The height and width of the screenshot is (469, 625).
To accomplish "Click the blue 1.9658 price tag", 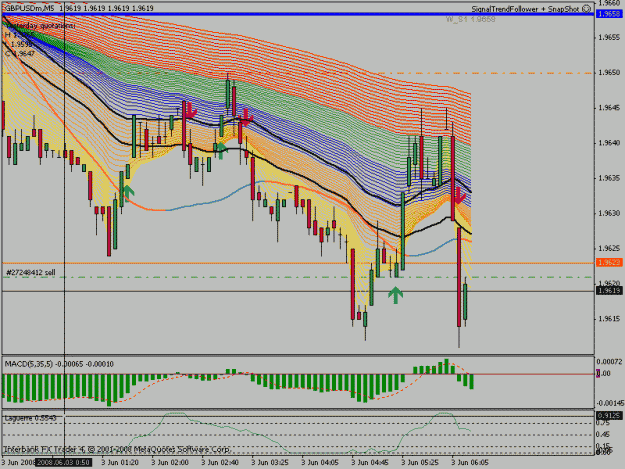I will [609, 14].
